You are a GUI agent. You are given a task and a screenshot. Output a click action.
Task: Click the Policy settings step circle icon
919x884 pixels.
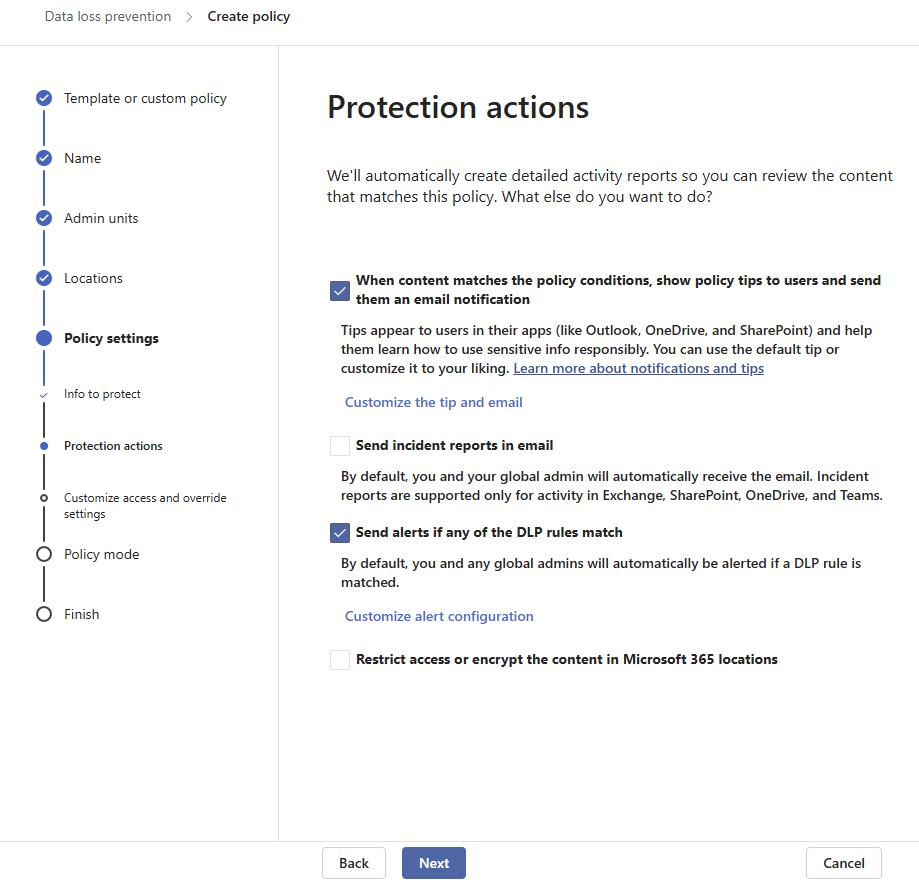pyautogui.click(x=44, y=338)
